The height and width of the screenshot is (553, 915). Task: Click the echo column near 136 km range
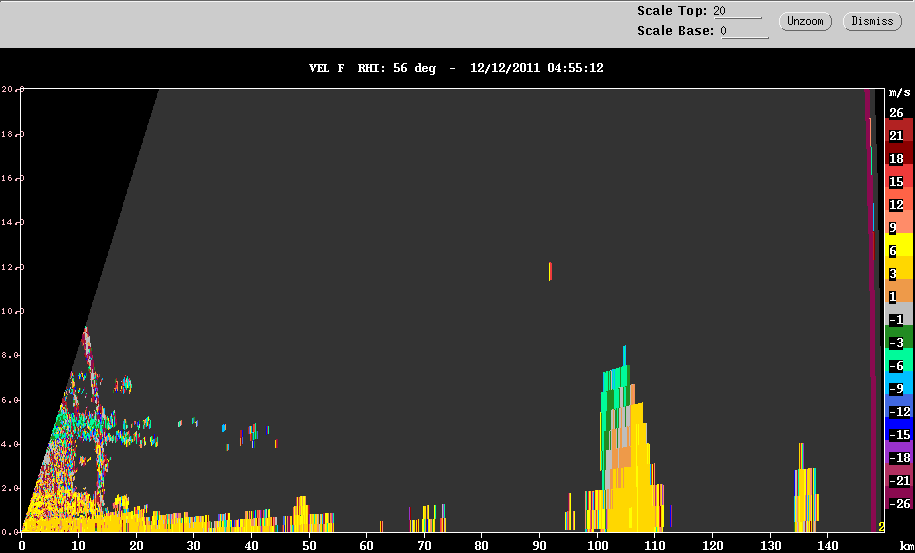(806, 490)
